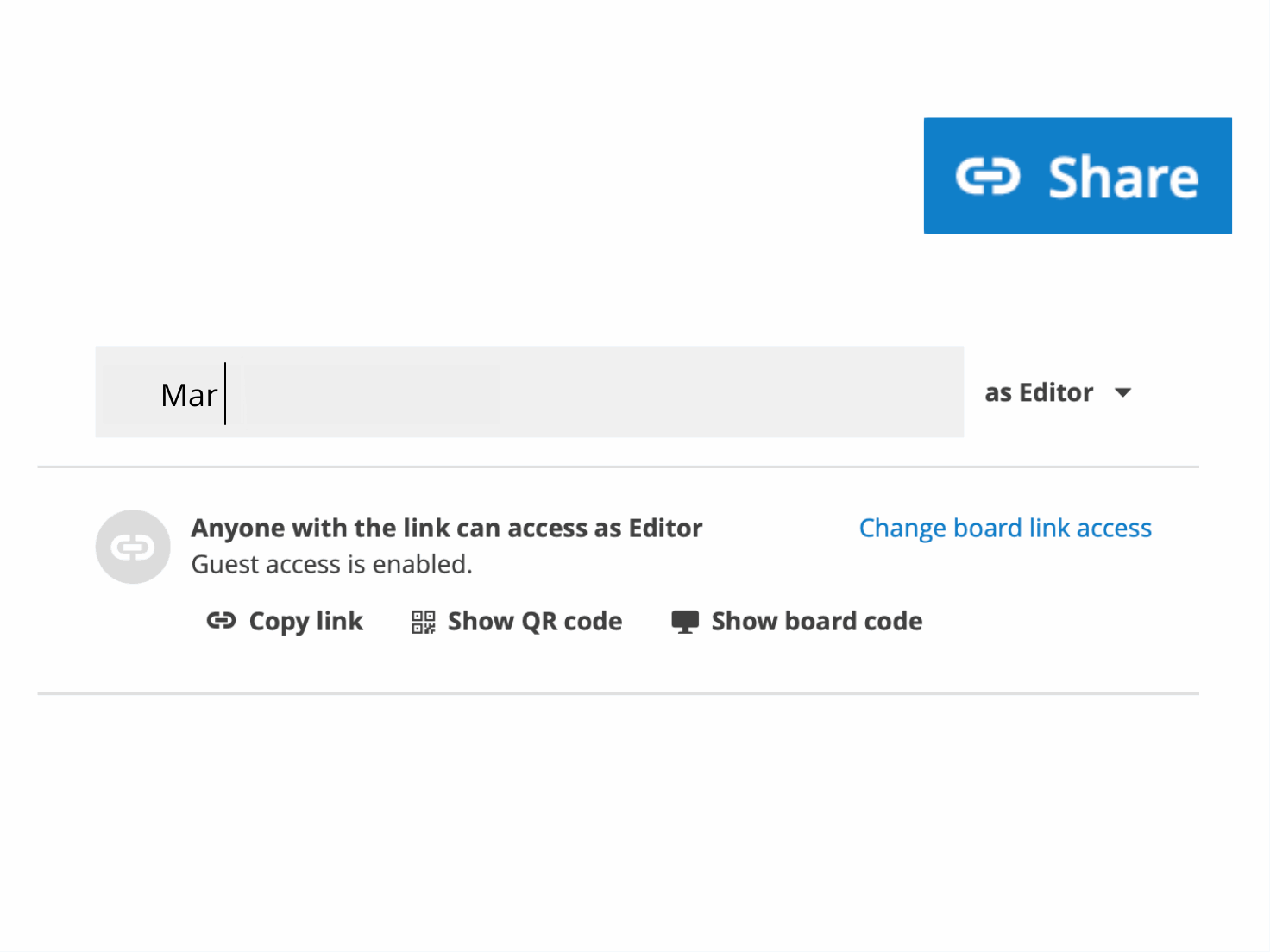Click 'Anyone with the link can access as Editor'
This screenshot has width=1270, height=952.
coord(447,527)
